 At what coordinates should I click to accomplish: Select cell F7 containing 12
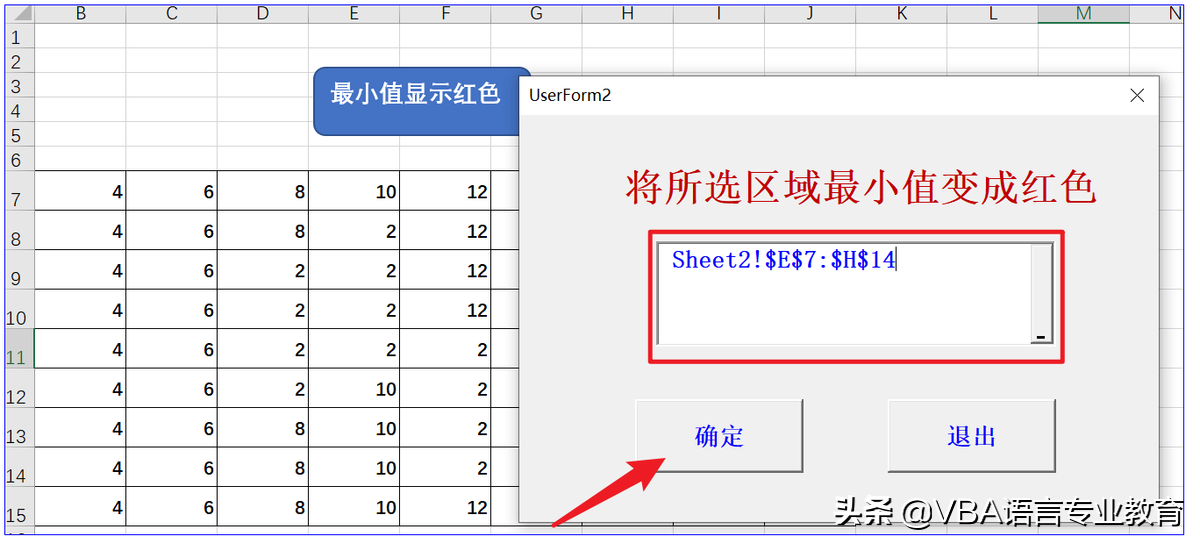click(x=445, y=191)
